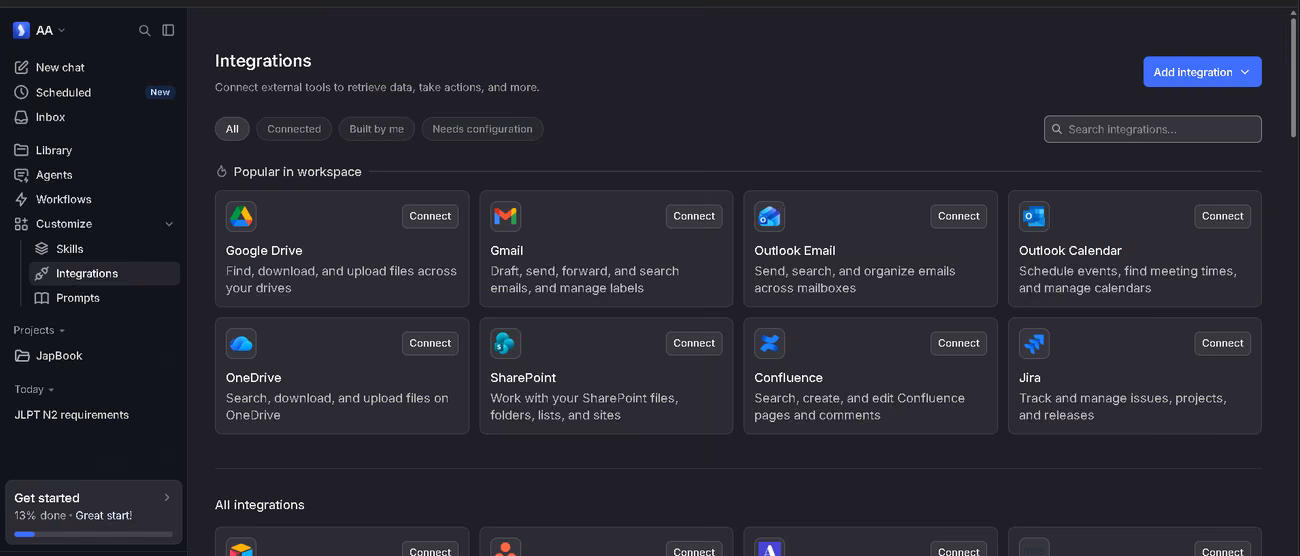The width and height of the screenshot is (1300, 556).
Task: Click the New chat pencil icon
Action: (21, 67)
